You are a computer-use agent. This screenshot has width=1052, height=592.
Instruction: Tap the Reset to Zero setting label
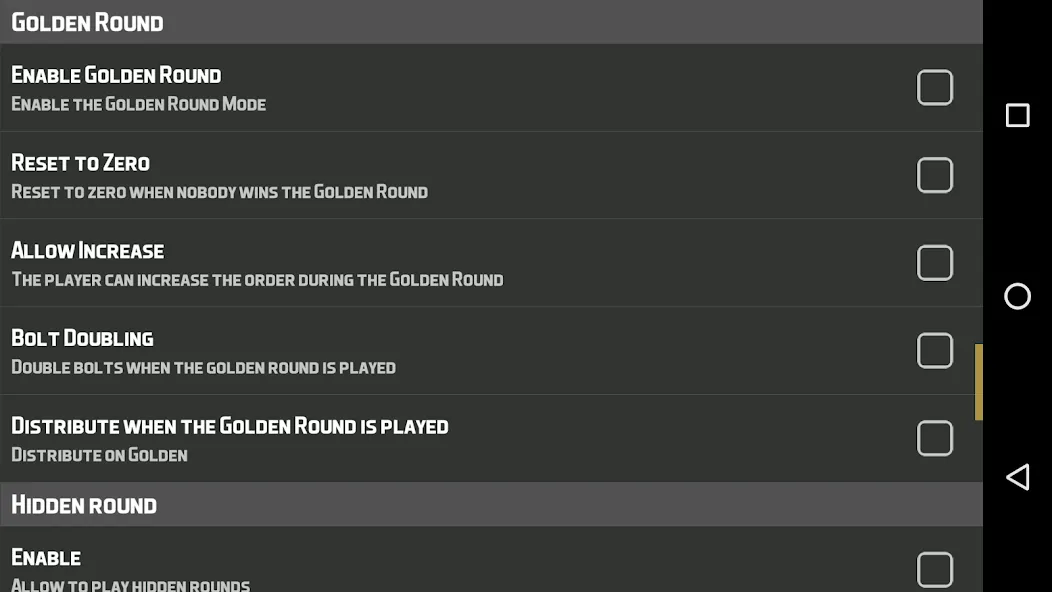[x=80, y=163]
